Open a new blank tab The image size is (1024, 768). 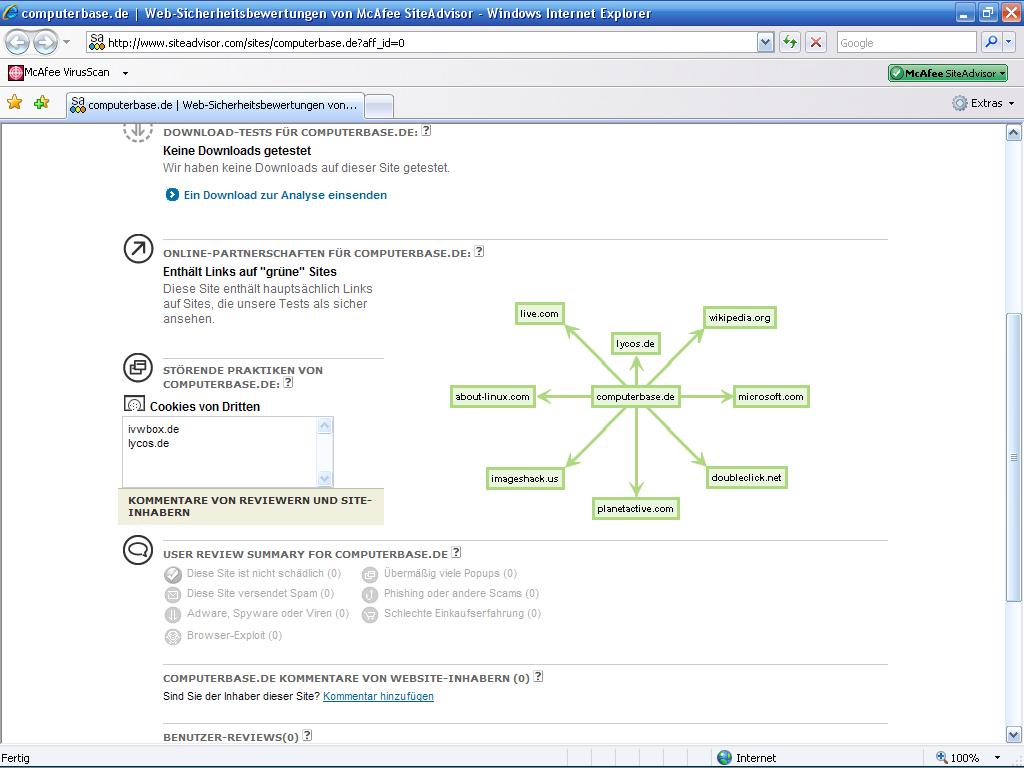tap(379, 106)
